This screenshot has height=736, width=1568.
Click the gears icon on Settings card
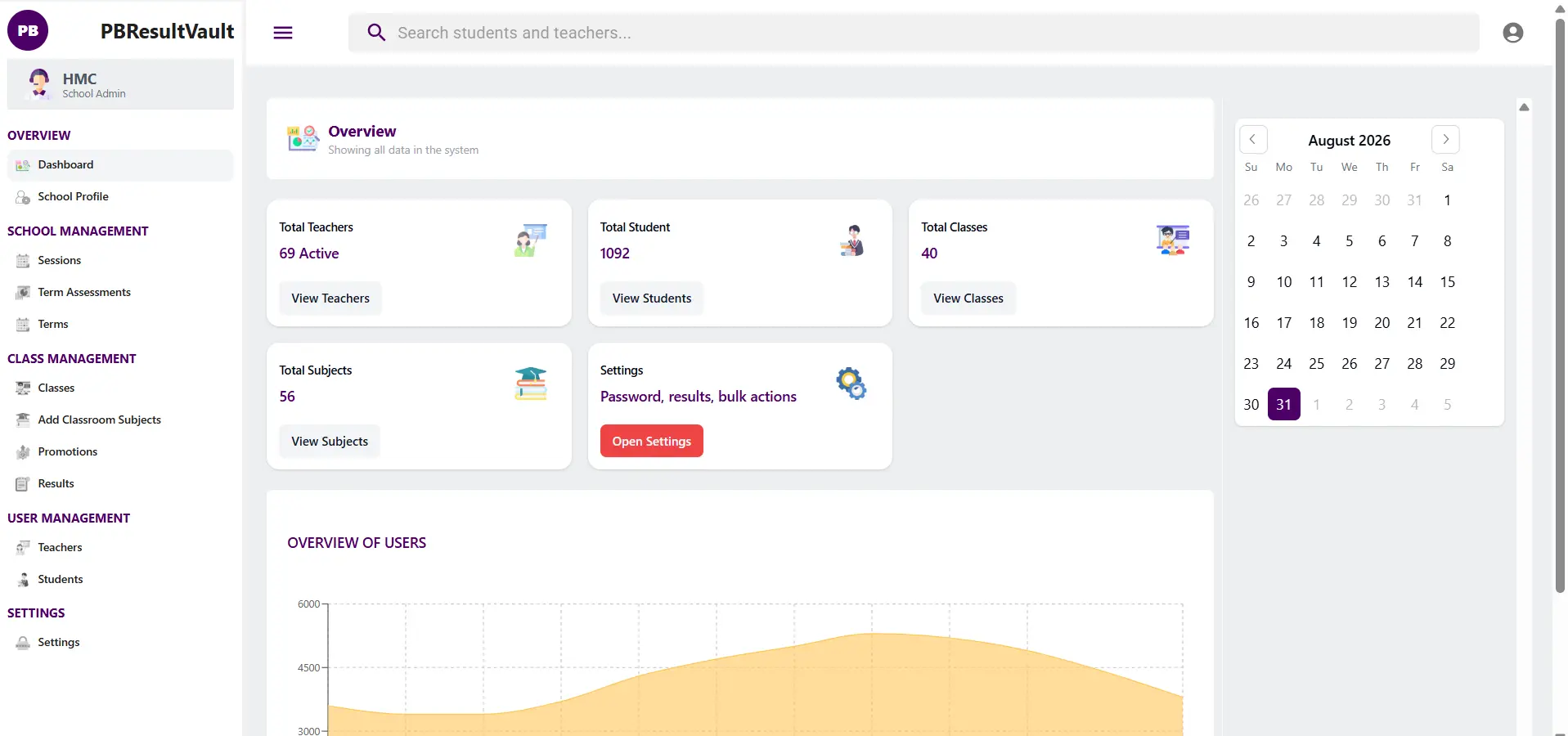tap(851, 384)
